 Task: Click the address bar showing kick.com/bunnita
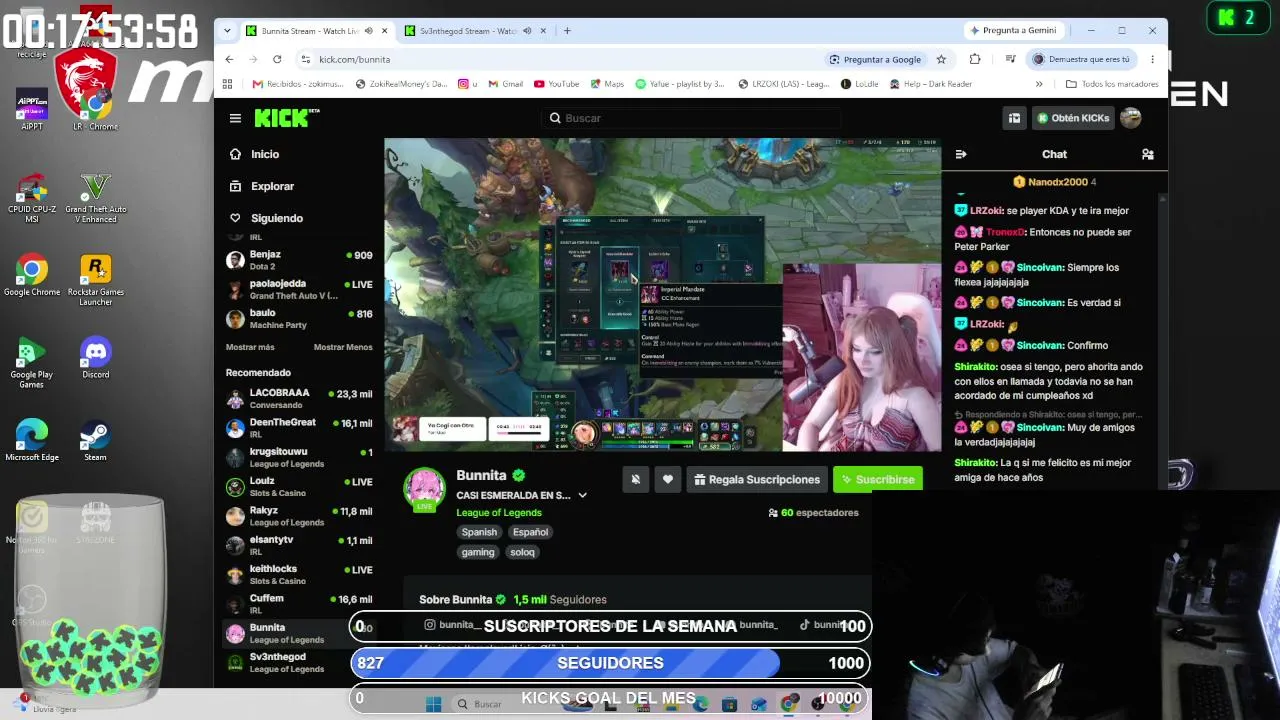(560, 59)
